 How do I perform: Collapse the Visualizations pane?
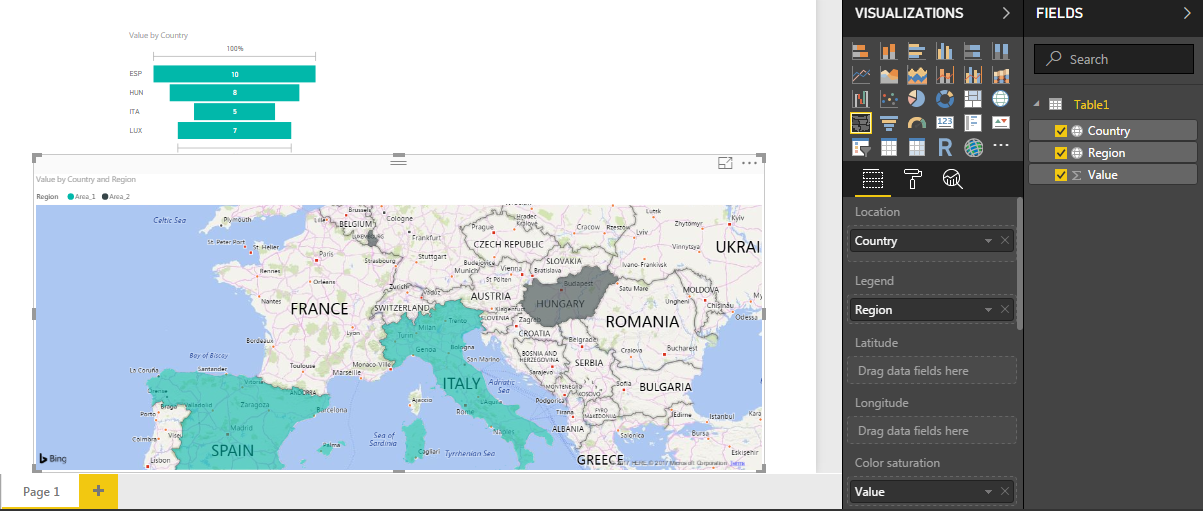pyautogui.click(x=1007, y=13)
